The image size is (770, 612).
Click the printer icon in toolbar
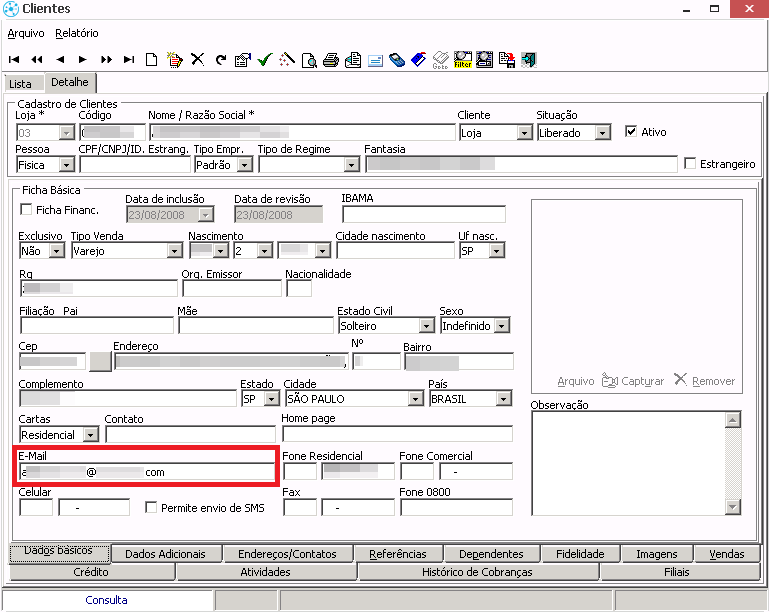click(331, 60)
